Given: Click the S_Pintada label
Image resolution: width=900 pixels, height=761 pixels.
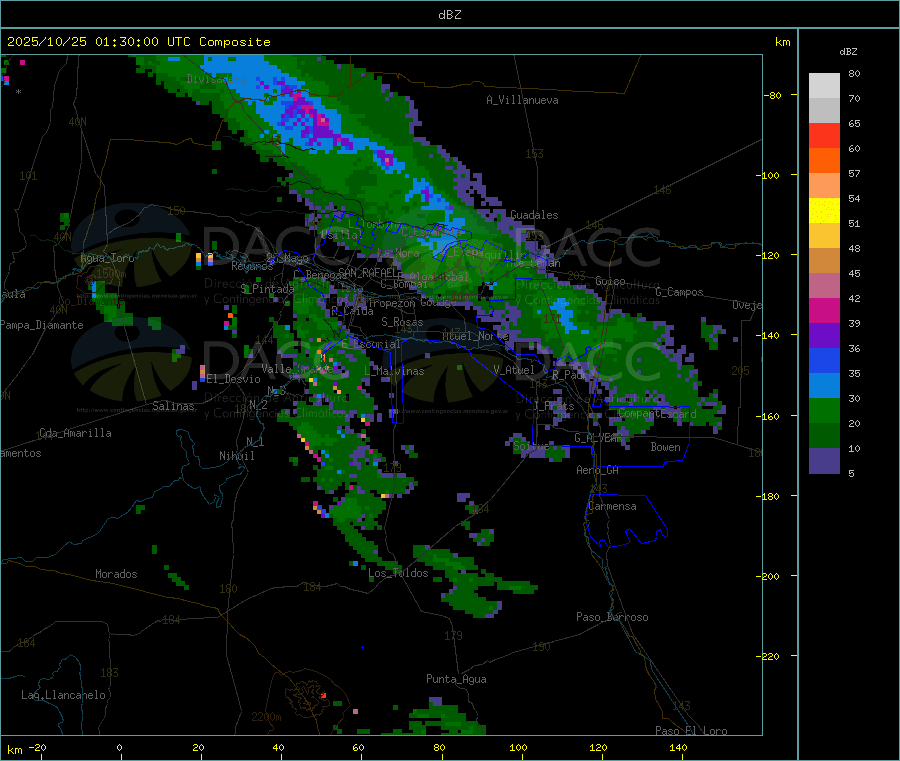Looking at the screenshot, I should tap(267, 289).
